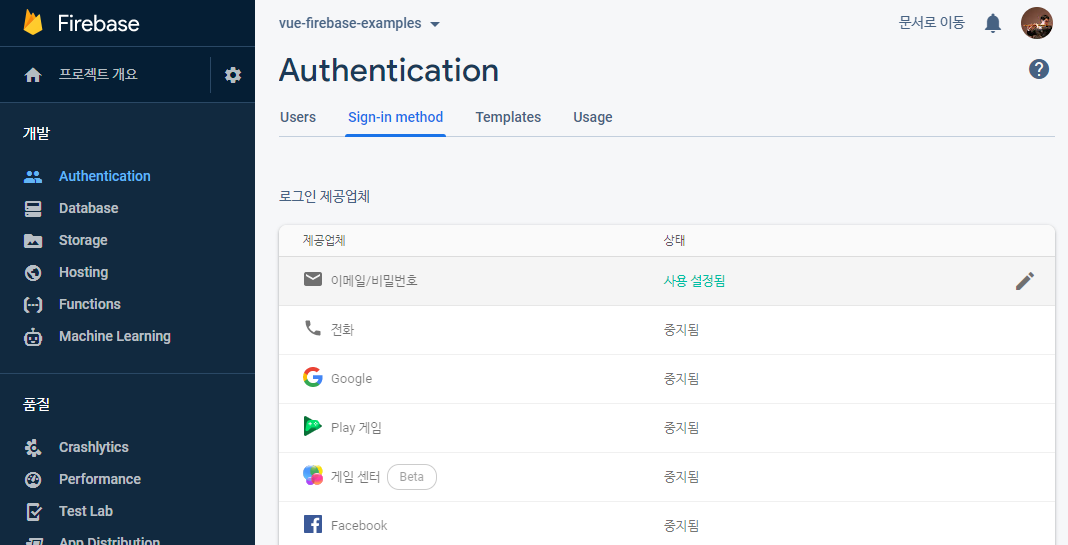Open Database in the sidebar
The image size is (1068, 545).
tap(89, 208)
